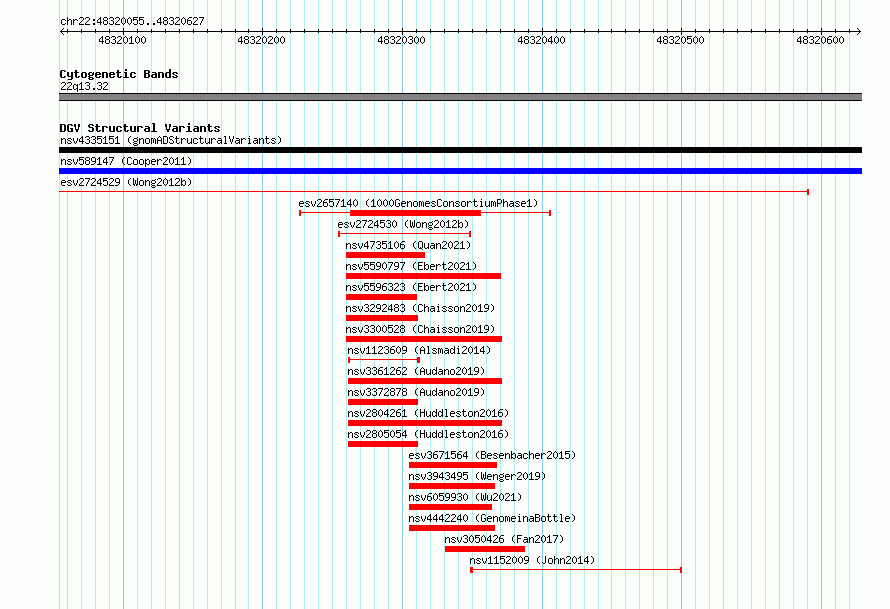Open nsv1152009 (John2014) variant label

coord(532,560)
